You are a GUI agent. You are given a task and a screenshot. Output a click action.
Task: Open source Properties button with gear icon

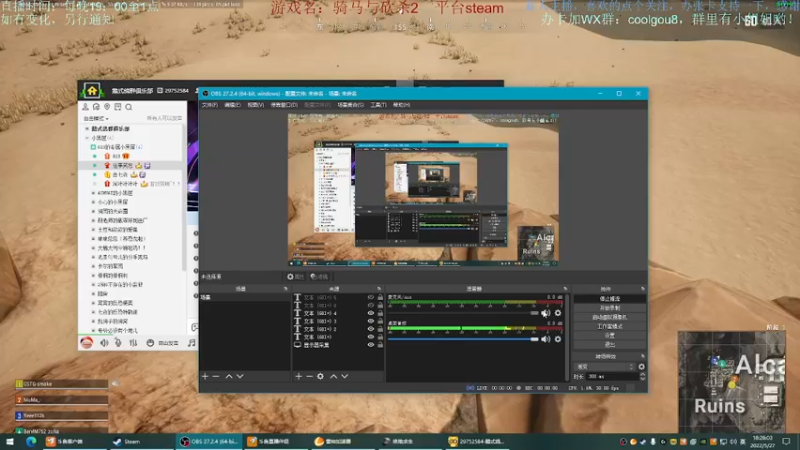click(295, 277)
